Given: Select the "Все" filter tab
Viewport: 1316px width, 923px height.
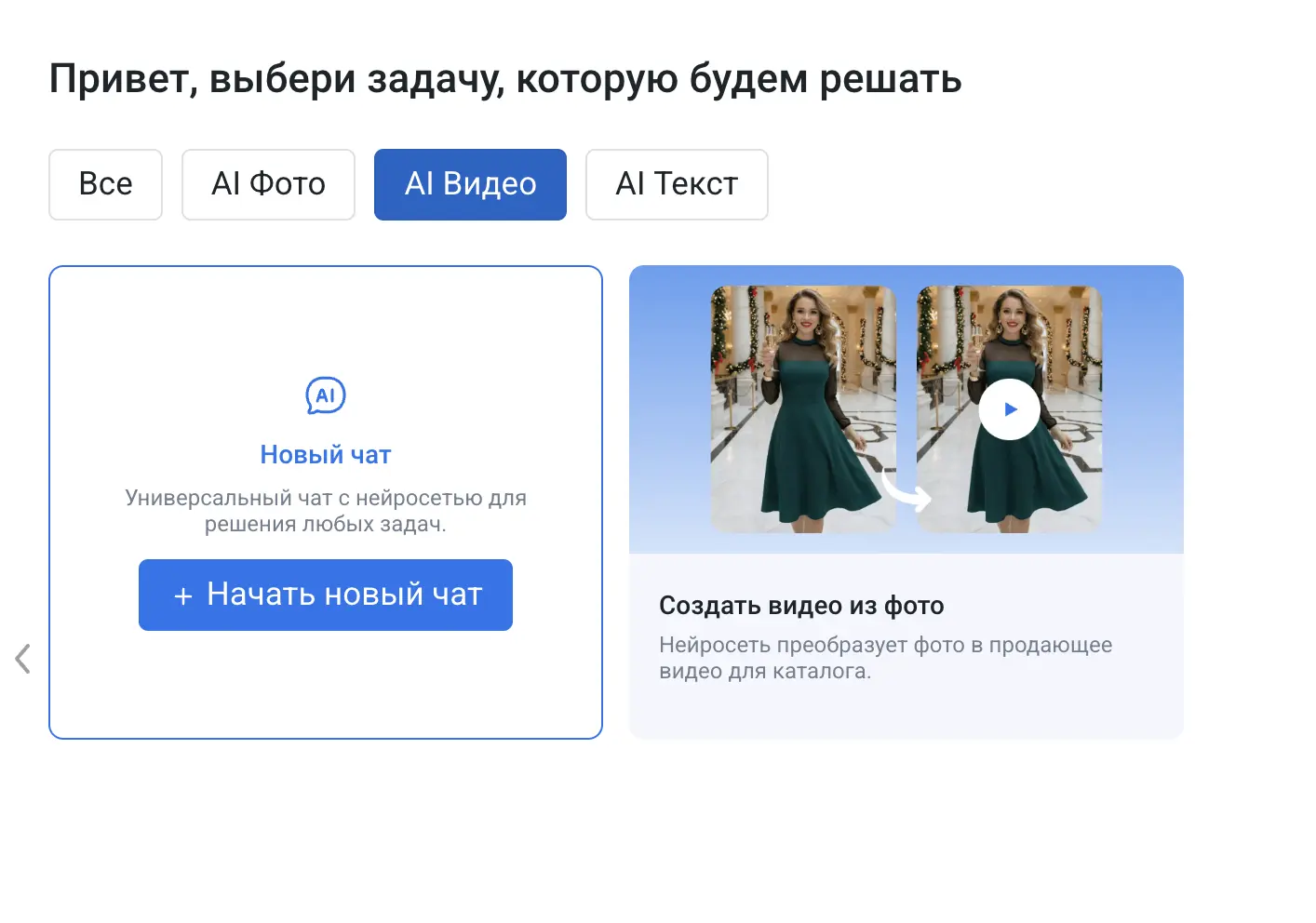Looking at the screenshot, I should coord(105,184).
